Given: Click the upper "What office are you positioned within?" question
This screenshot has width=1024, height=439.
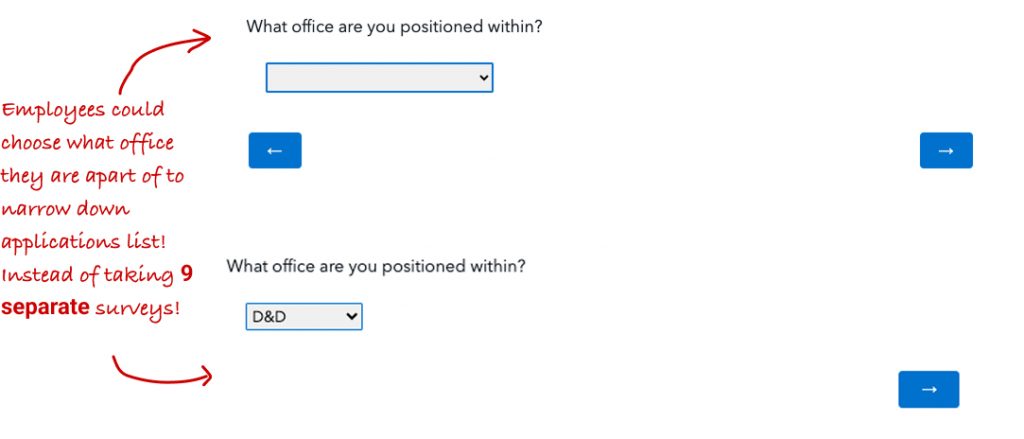Looking at the screenshot, I should click(394, 27).
